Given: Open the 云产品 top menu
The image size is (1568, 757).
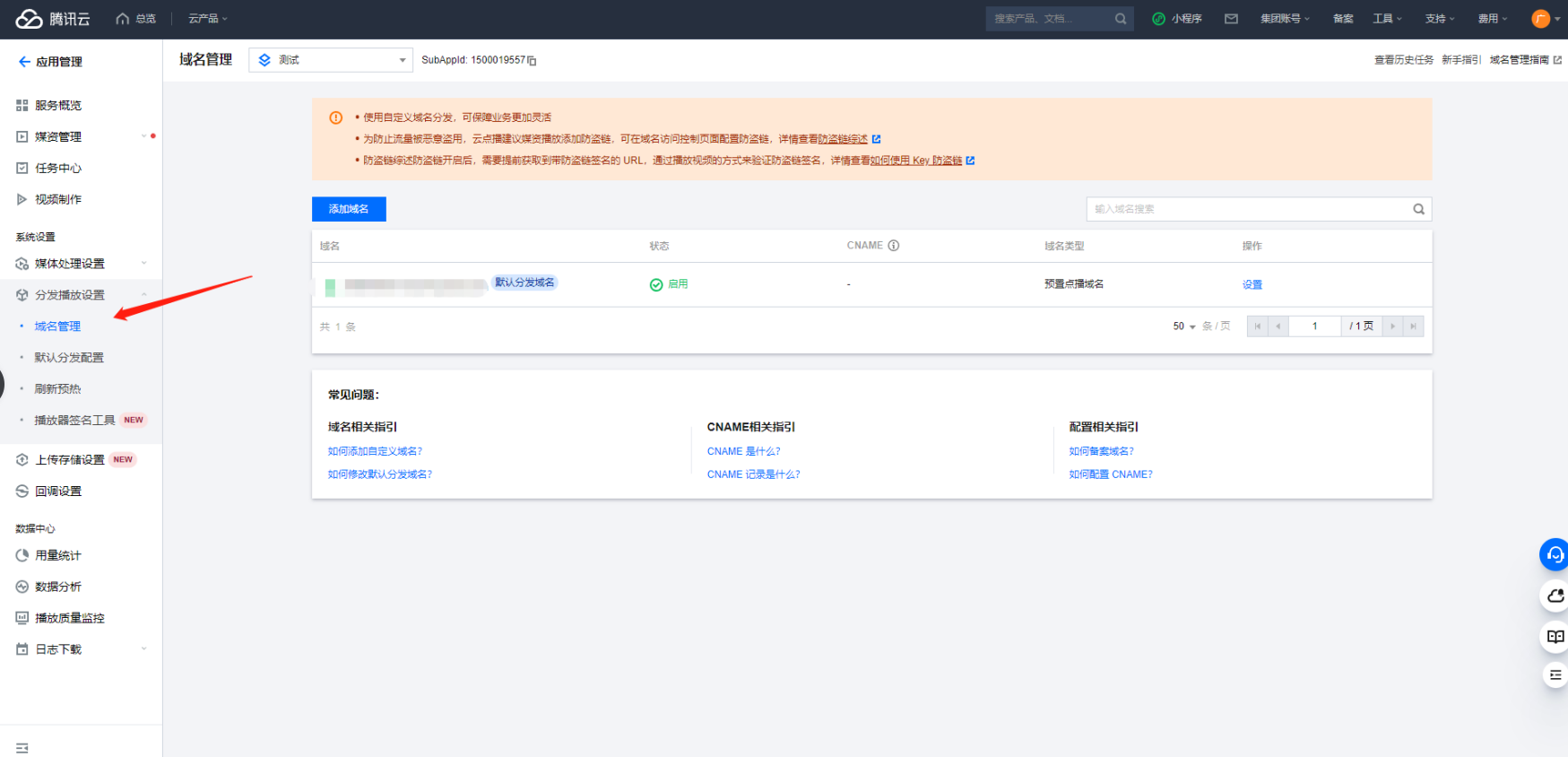Looking at the screenshot, I should coord(207,19).
